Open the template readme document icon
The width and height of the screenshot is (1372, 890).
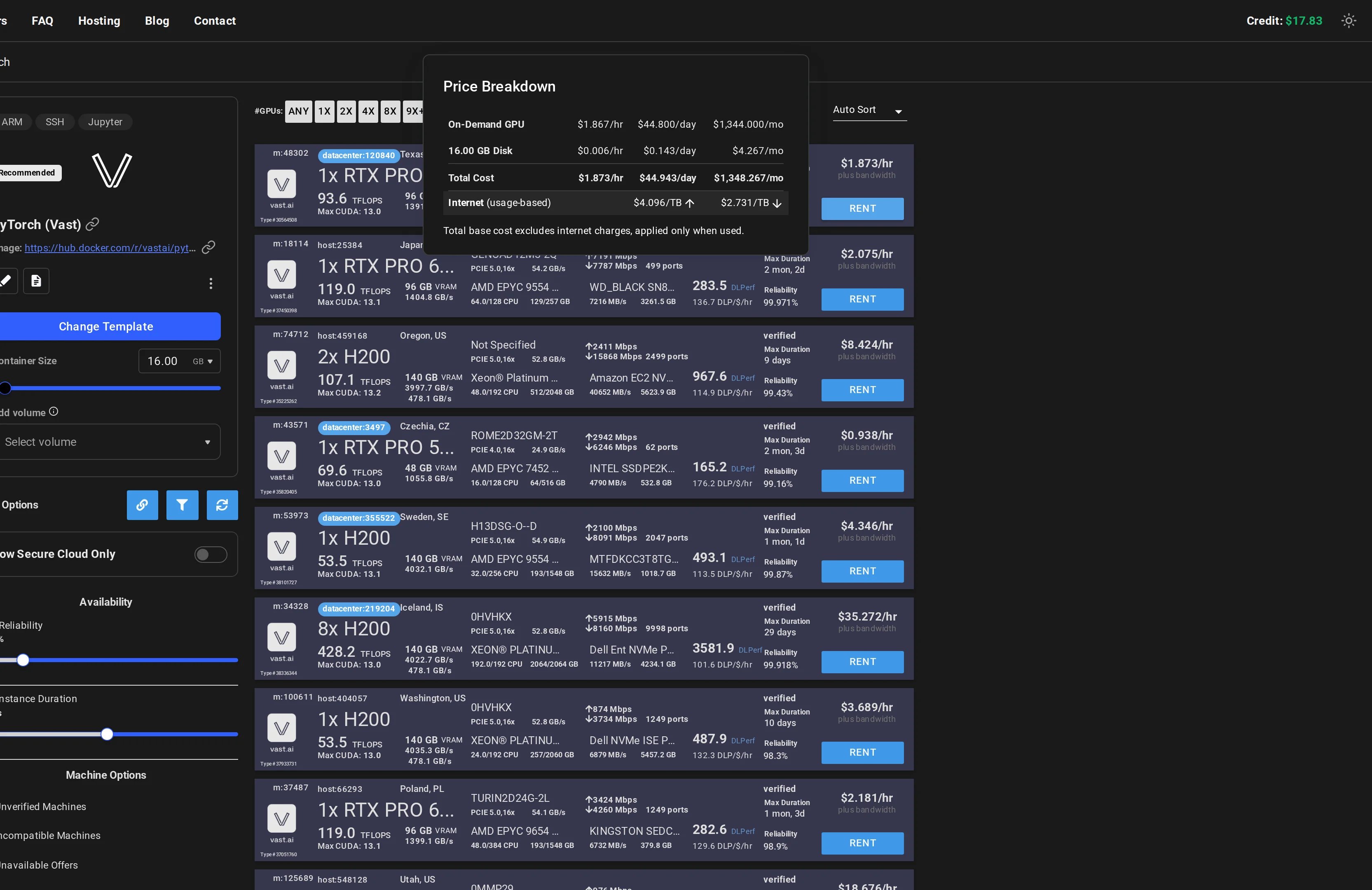tap(36, 281)
